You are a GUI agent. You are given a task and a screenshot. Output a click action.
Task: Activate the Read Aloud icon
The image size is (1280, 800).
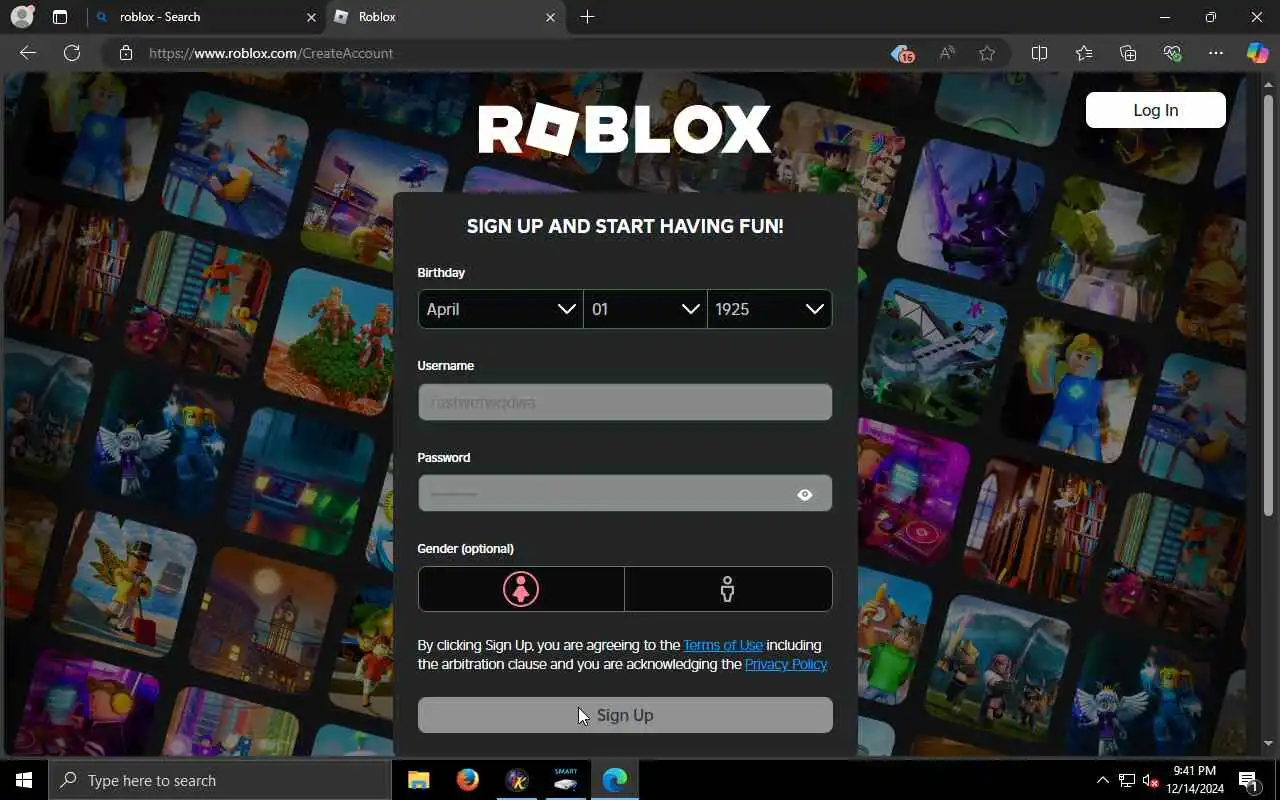click(946, 53)
